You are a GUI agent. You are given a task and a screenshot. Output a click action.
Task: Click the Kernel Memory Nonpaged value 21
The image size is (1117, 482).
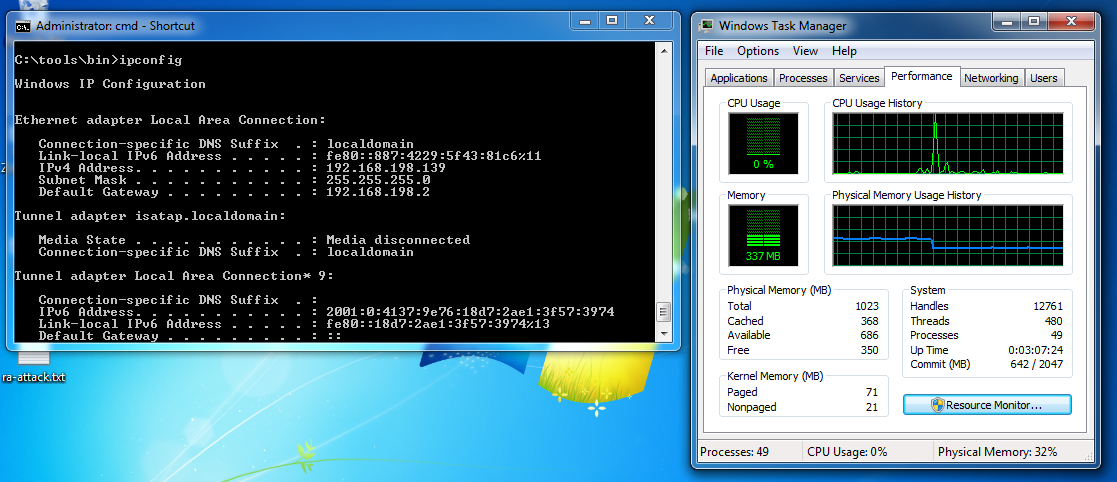[x=873, y=407]
